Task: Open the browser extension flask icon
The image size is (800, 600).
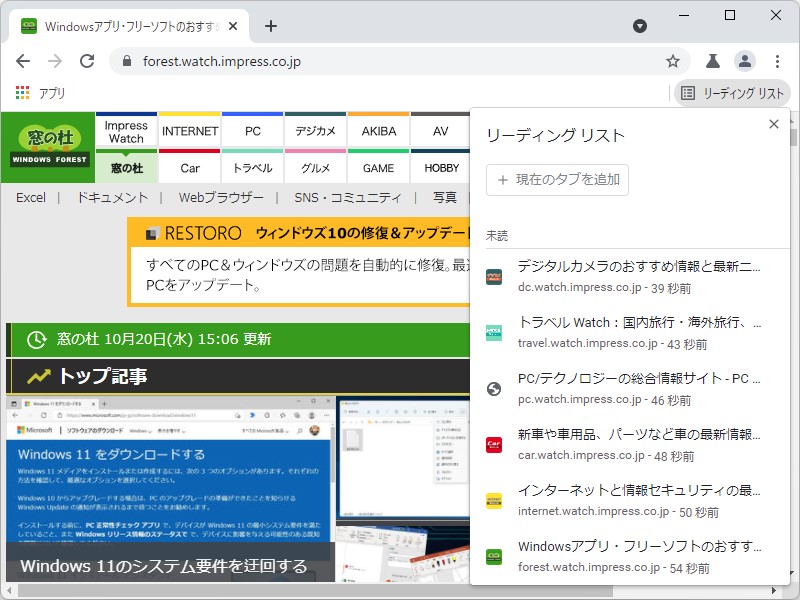Action: pyautogui.click(x=711, y=60)
